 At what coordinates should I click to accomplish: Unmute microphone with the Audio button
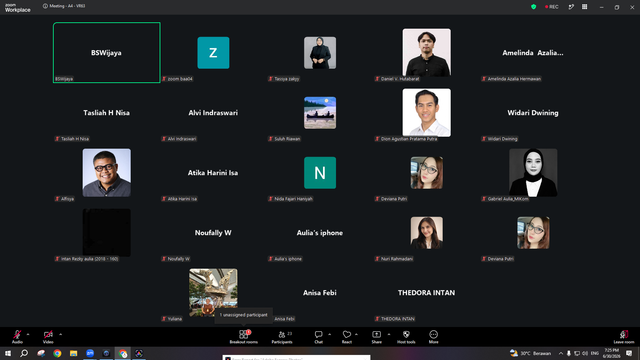point(17,337)
